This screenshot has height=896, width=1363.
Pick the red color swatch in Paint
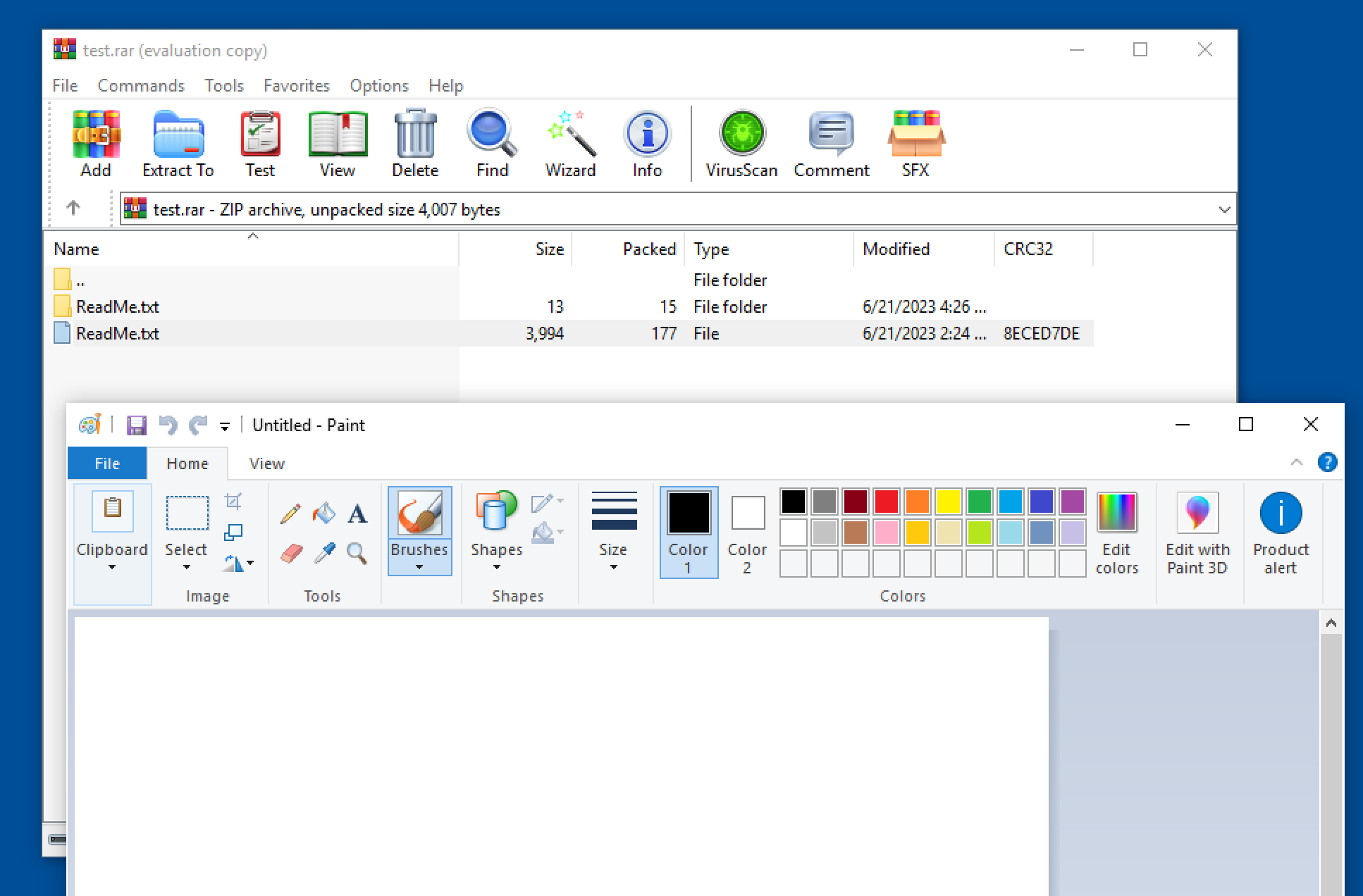coord(887,502)
